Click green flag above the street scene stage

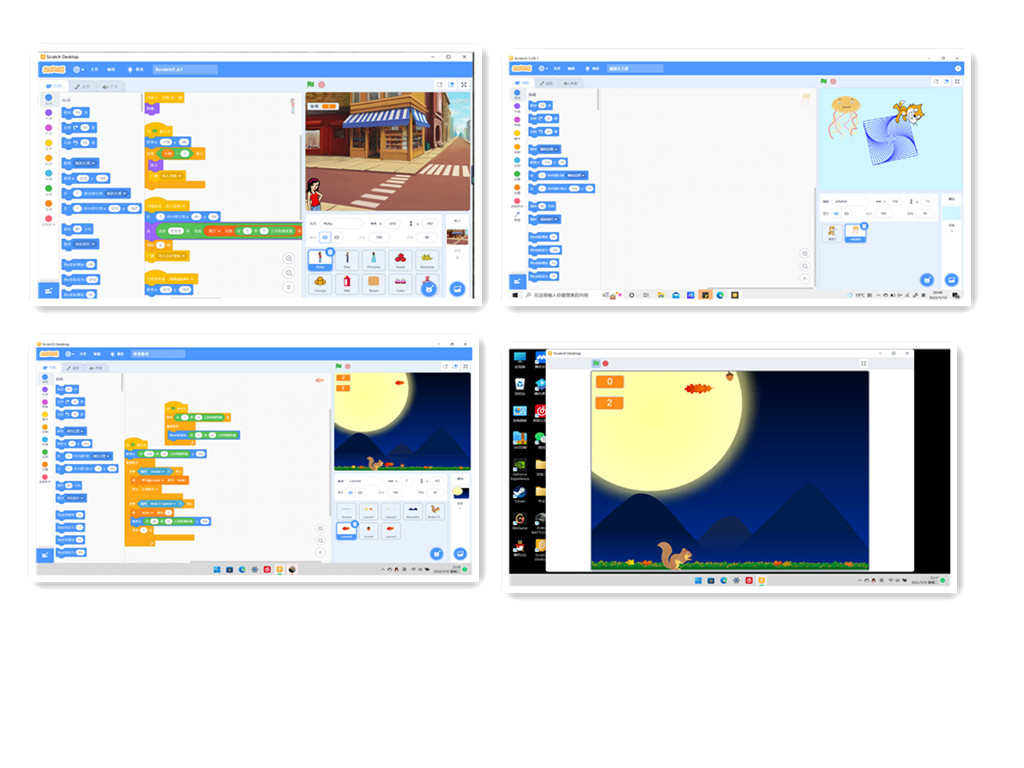point(310,84)
